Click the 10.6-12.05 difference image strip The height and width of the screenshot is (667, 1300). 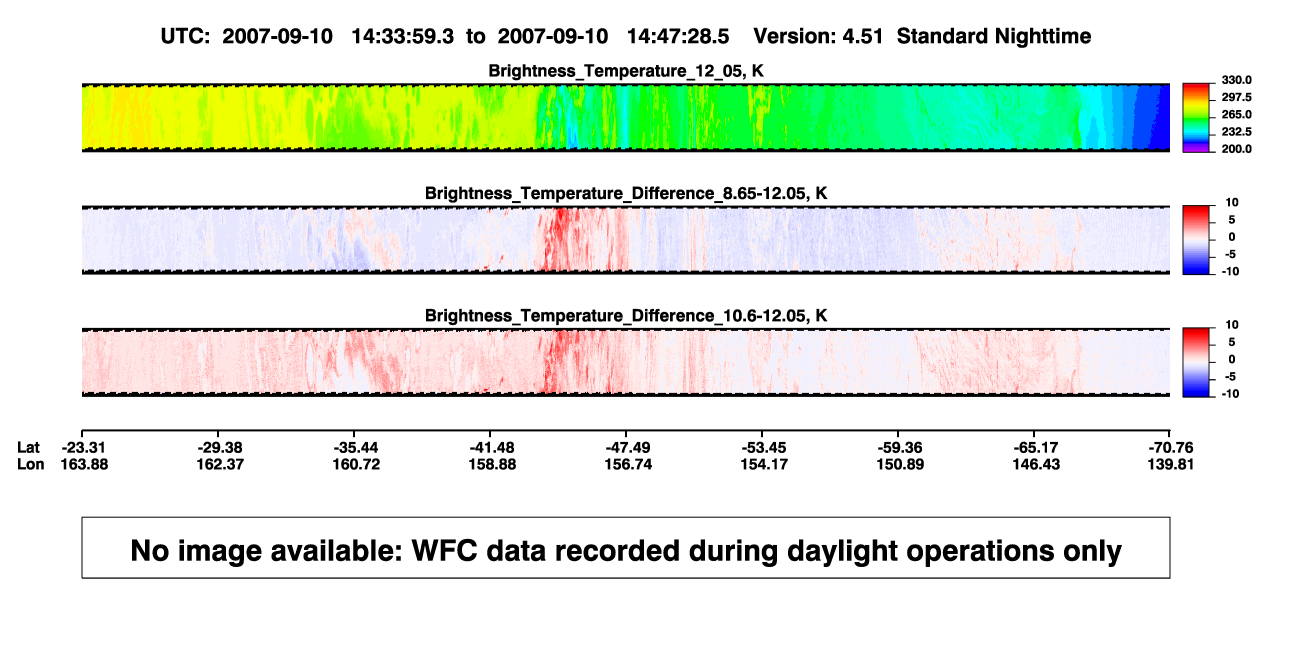coord(626,362)
